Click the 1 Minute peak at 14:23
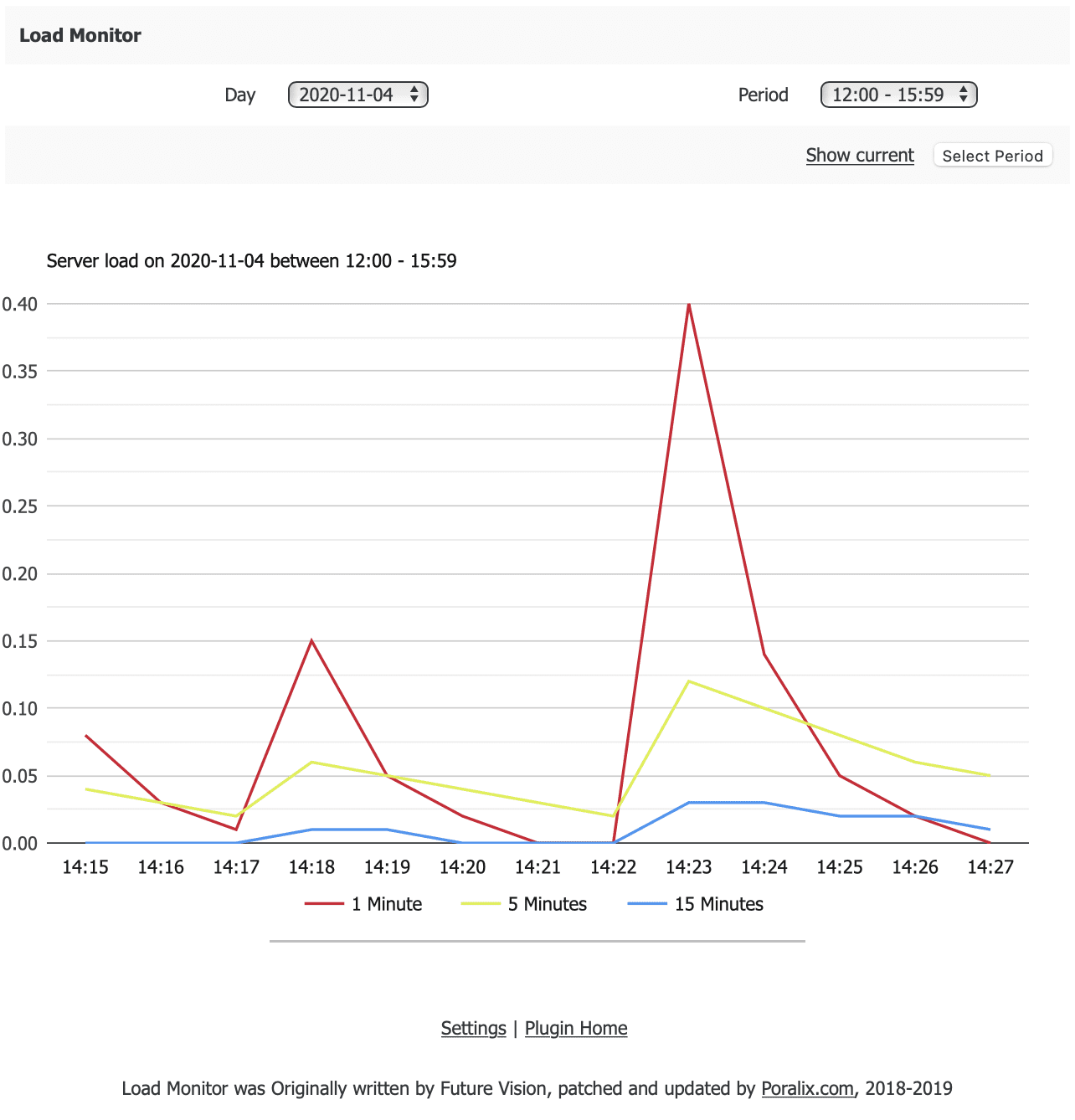 pos(688,305)
